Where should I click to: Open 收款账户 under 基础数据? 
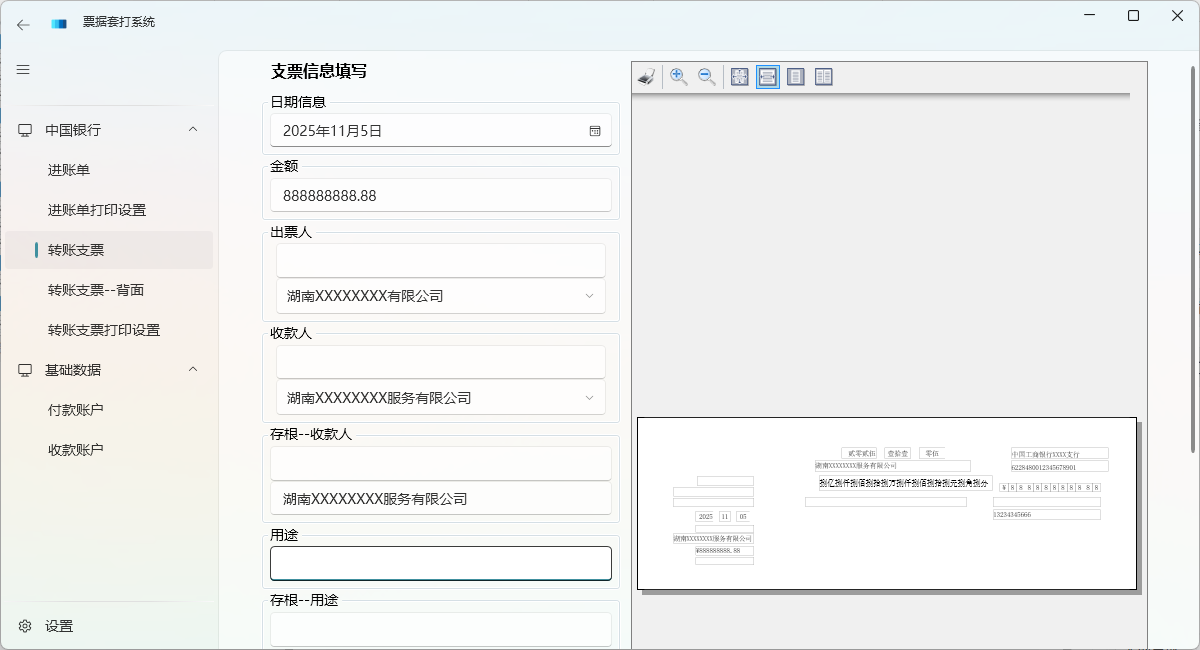(x=109, y=450)
